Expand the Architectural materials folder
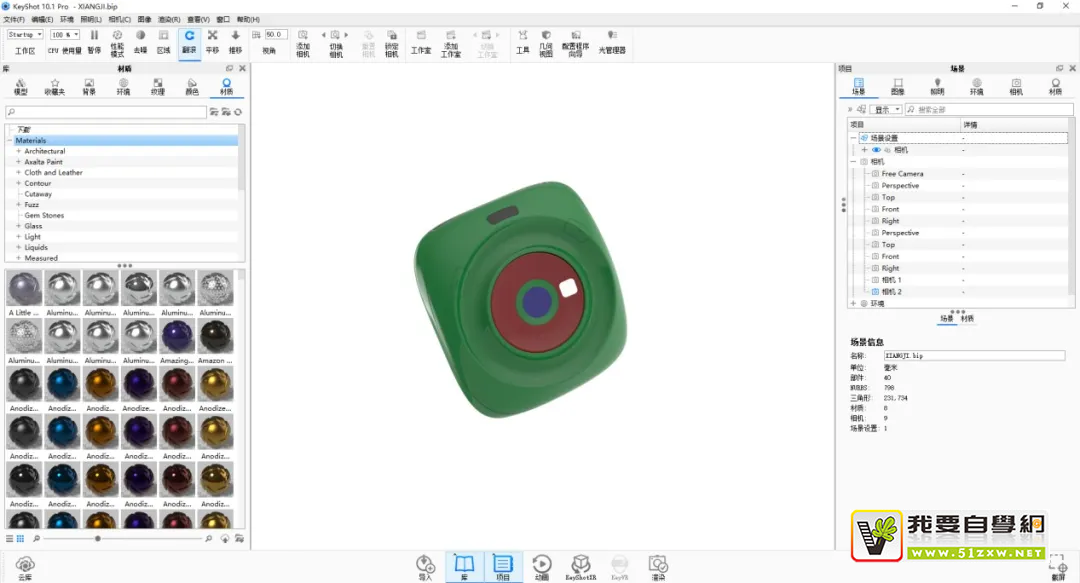Viewport: 1080px width, 583px height. coord(19,151)
